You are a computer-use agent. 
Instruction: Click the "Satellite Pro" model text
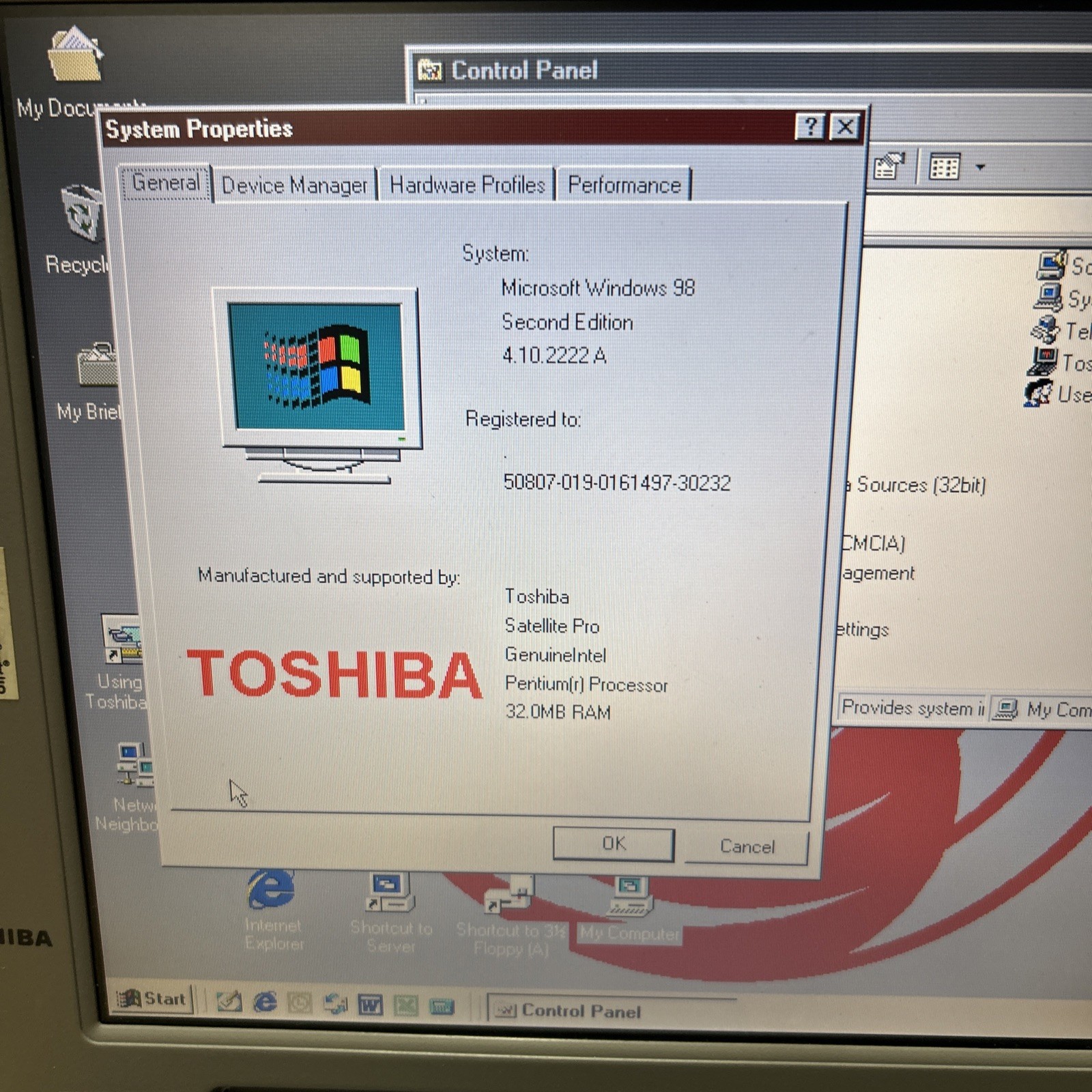(x=552, y=625)
